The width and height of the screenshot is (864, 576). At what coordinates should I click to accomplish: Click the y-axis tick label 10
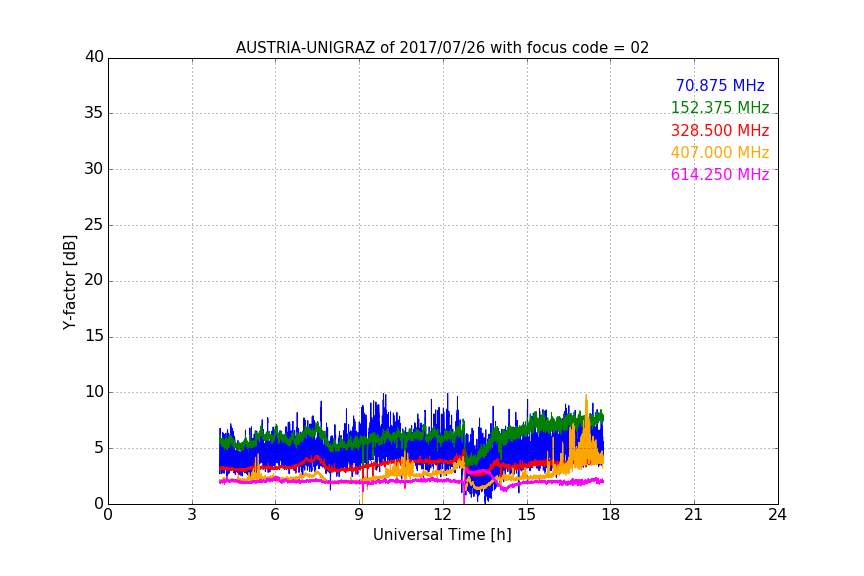coord(94,392)
